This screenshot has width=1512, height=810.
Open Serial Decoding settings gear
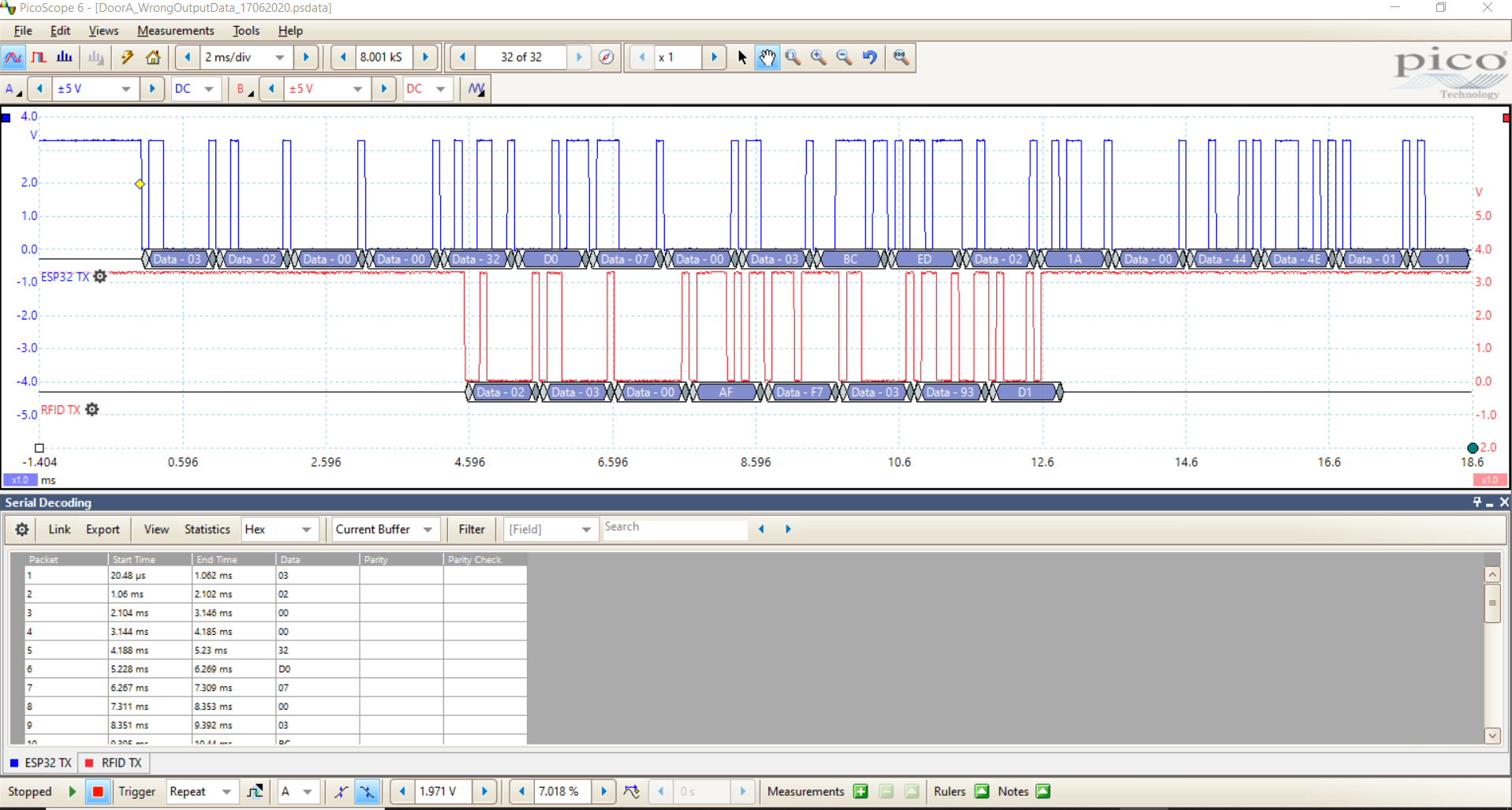22,529
